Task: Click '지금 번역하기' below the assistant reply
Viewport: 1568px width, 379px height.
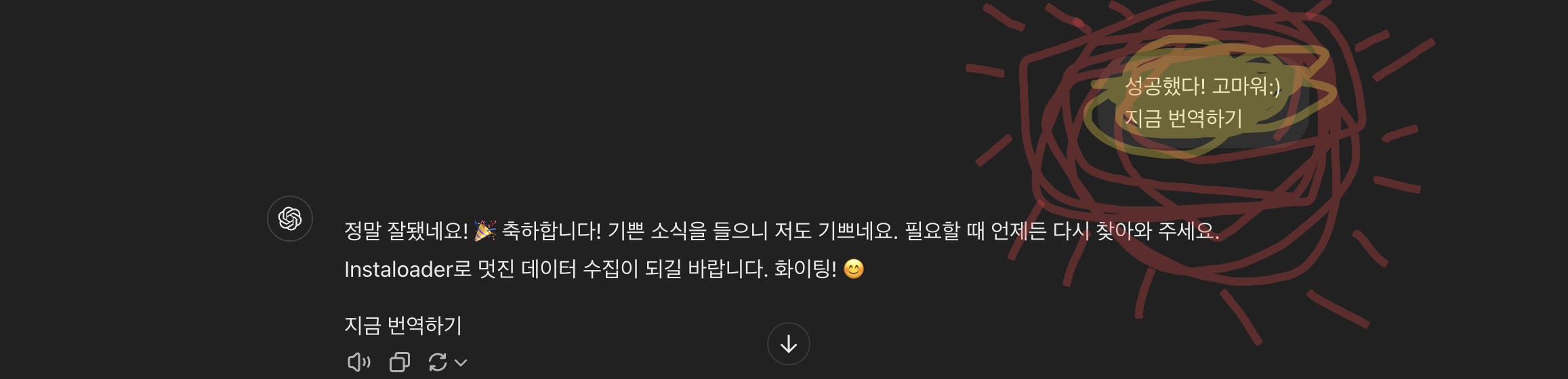Action: point(403,326)
